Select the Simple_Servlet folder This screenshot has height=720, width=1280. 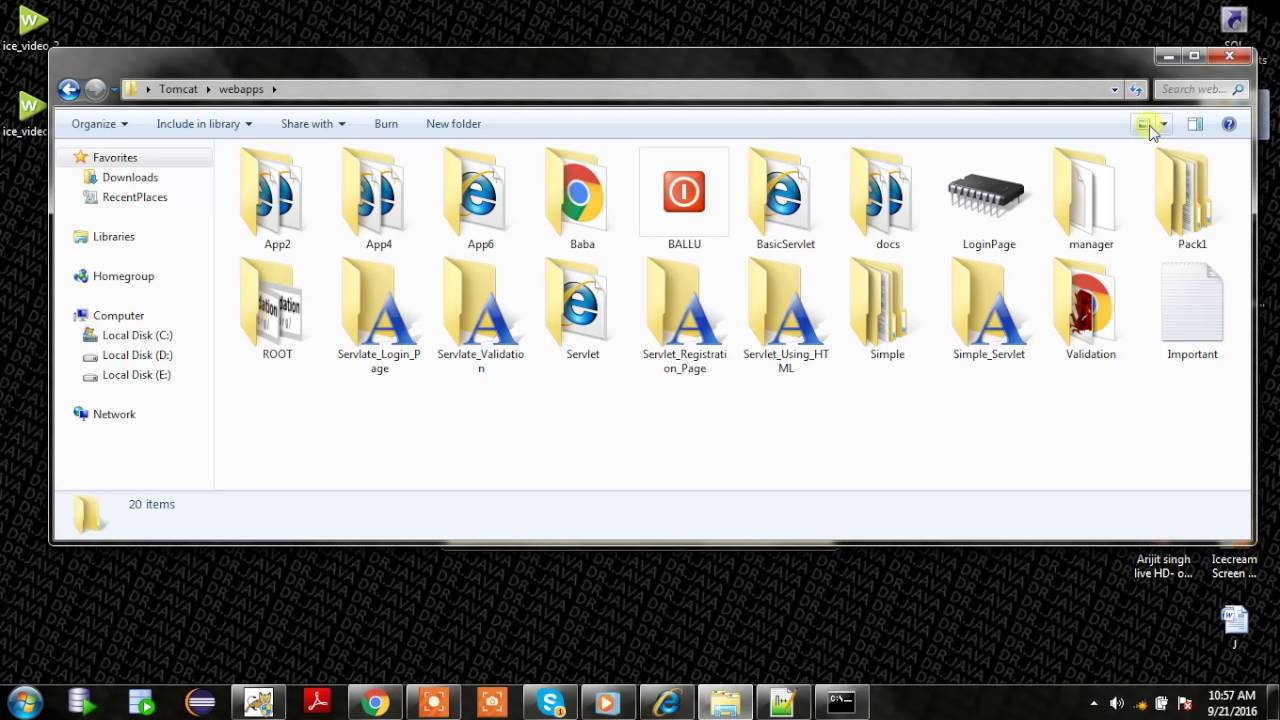pyautogui.click(x=989, y=310)
